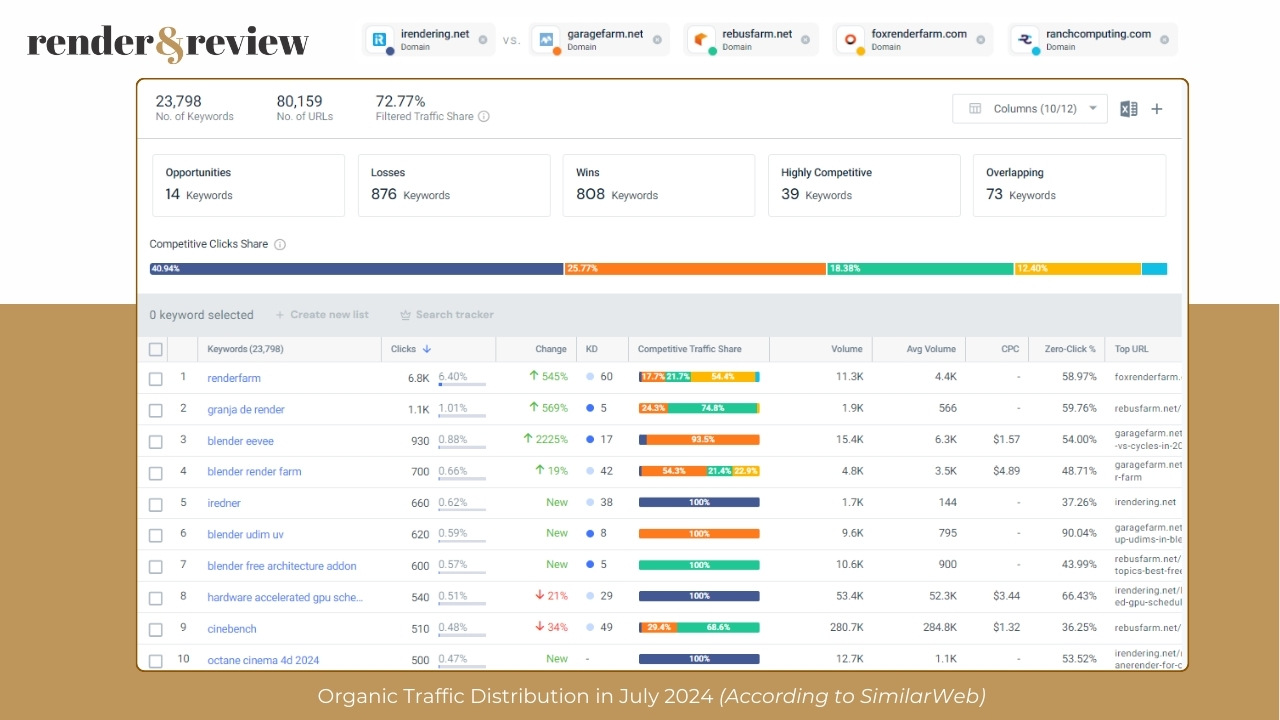Check the renderfarm keyword row
1280x720 pixels.
click(x=155, y=378)
